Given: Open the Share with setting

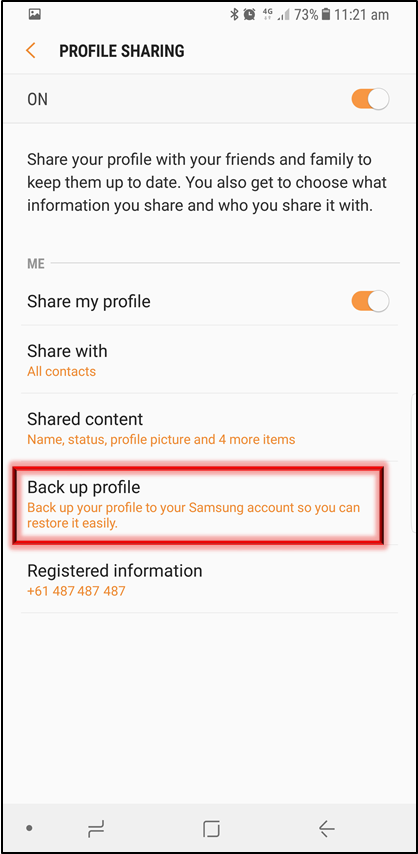Looking at the screenshot, I should [x=209, y=359].
